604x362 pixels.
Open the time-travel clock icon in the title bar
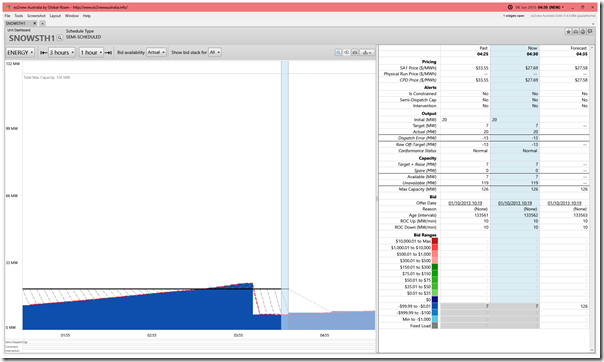pyautogui.click(x=510, y=7)
